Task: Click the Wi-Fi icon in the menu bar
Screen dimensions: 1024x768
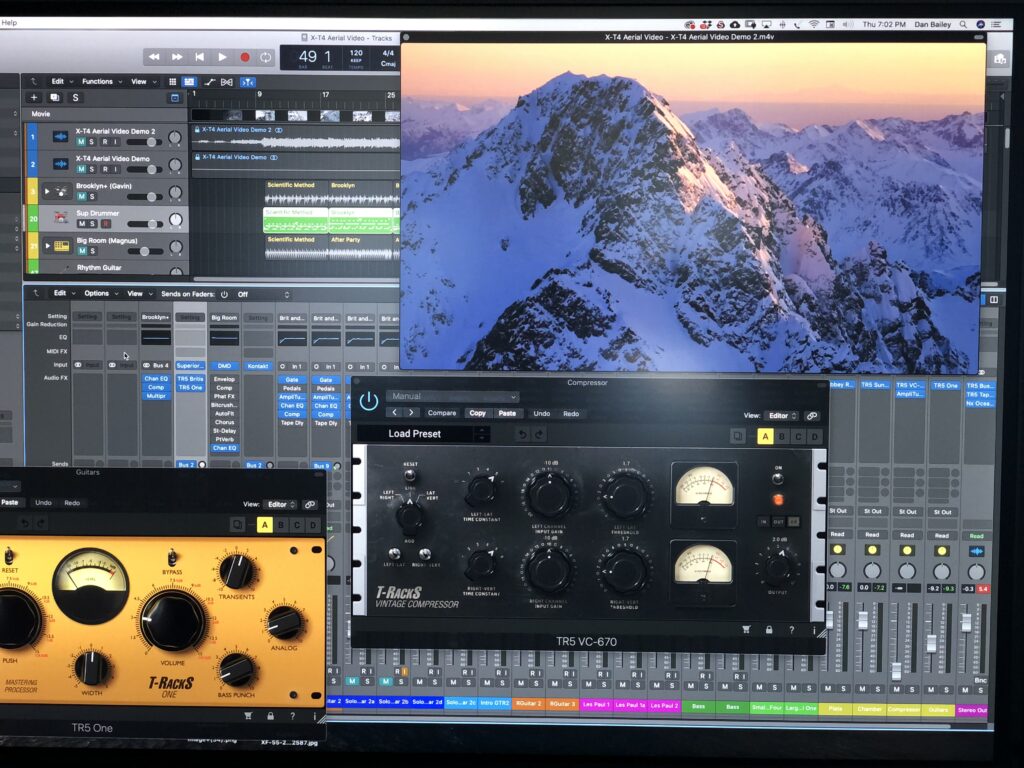Action: click(x=814, y=24)
